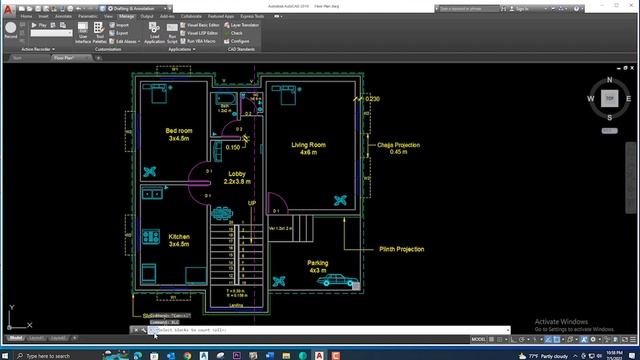Open the Express Tools ribbon tab
This screenshot has height=360, width=640.
click(252, 16)
